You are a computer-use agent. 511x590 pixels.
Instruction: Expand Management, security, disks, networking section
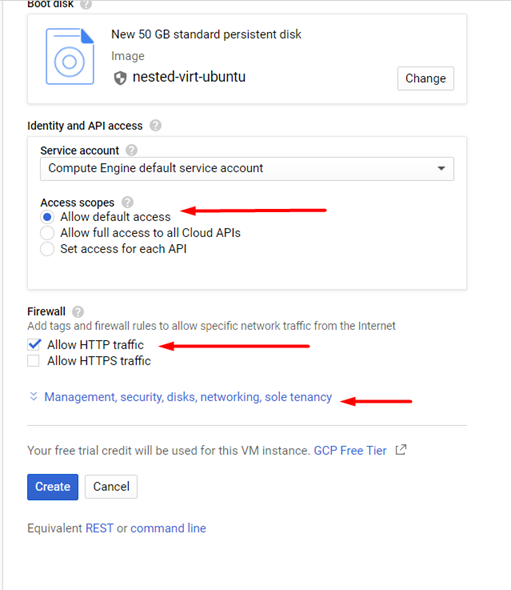(188, 397)
